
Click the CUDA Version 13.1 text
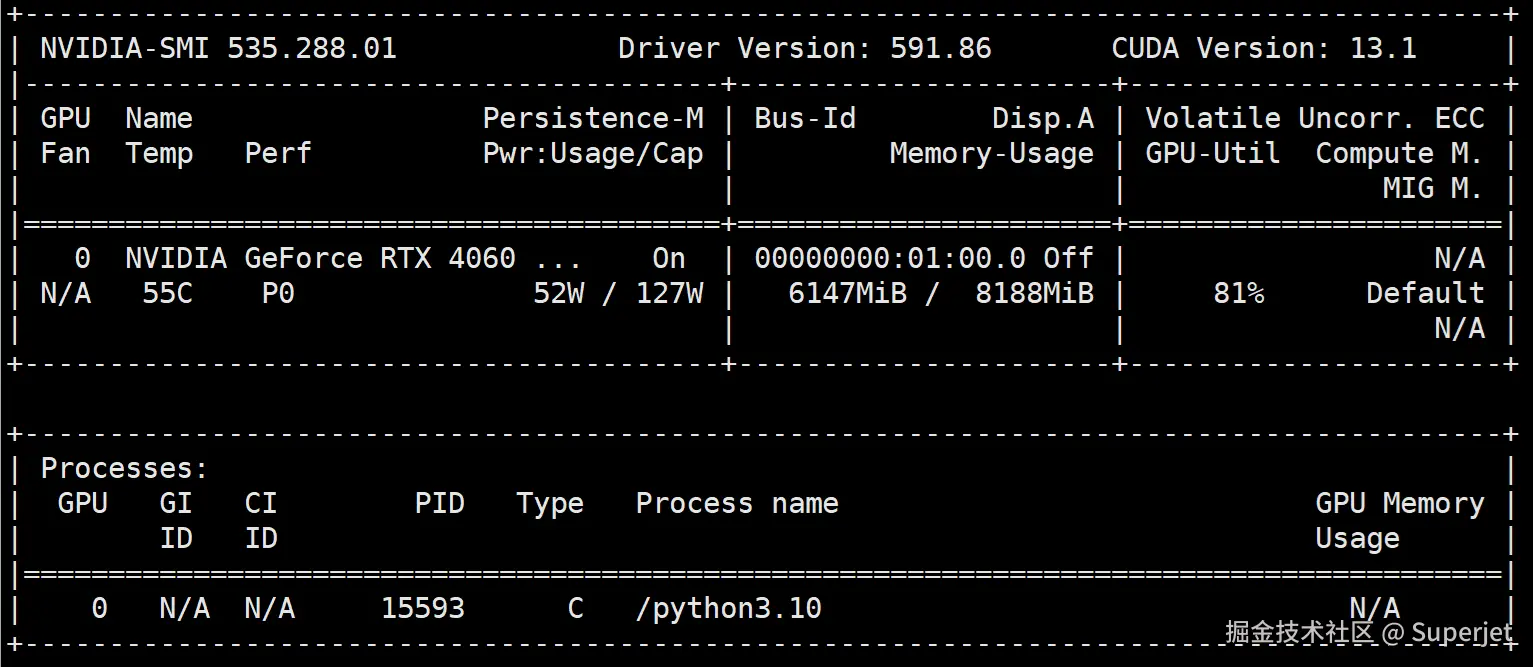click(x=1263, y=48)
